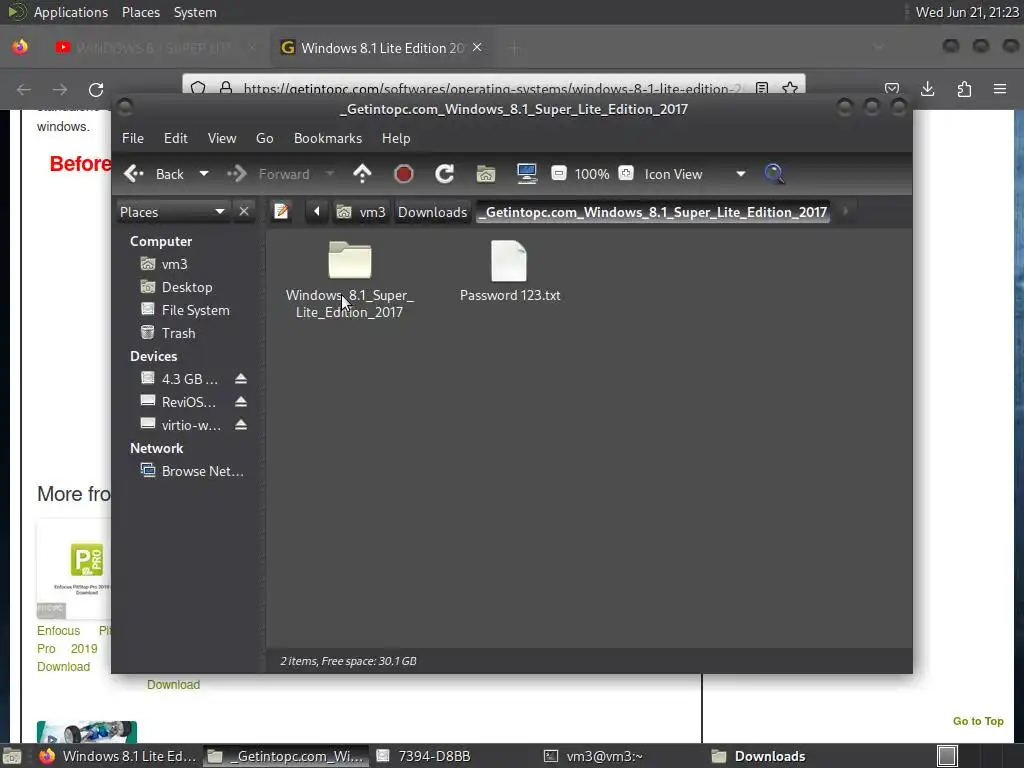Image resolution: width=1024 pixels, height=768 pixels.
Task: Select the Password 123.txt file
Action: (x=509, y=271)
